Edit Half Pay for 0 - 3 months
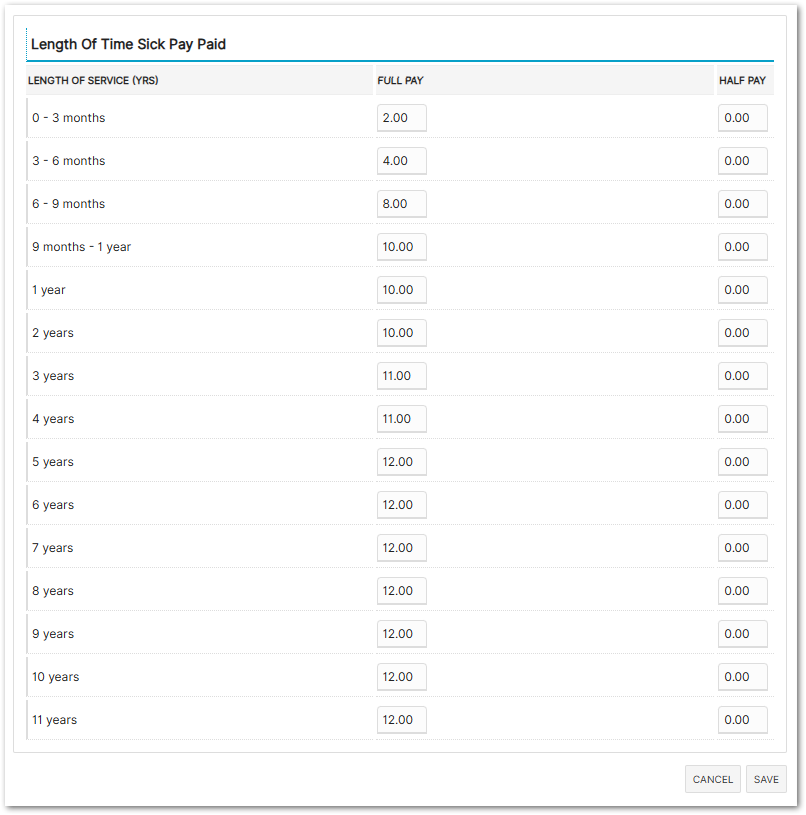Screen dimensions: 806x815 [743, 118]
